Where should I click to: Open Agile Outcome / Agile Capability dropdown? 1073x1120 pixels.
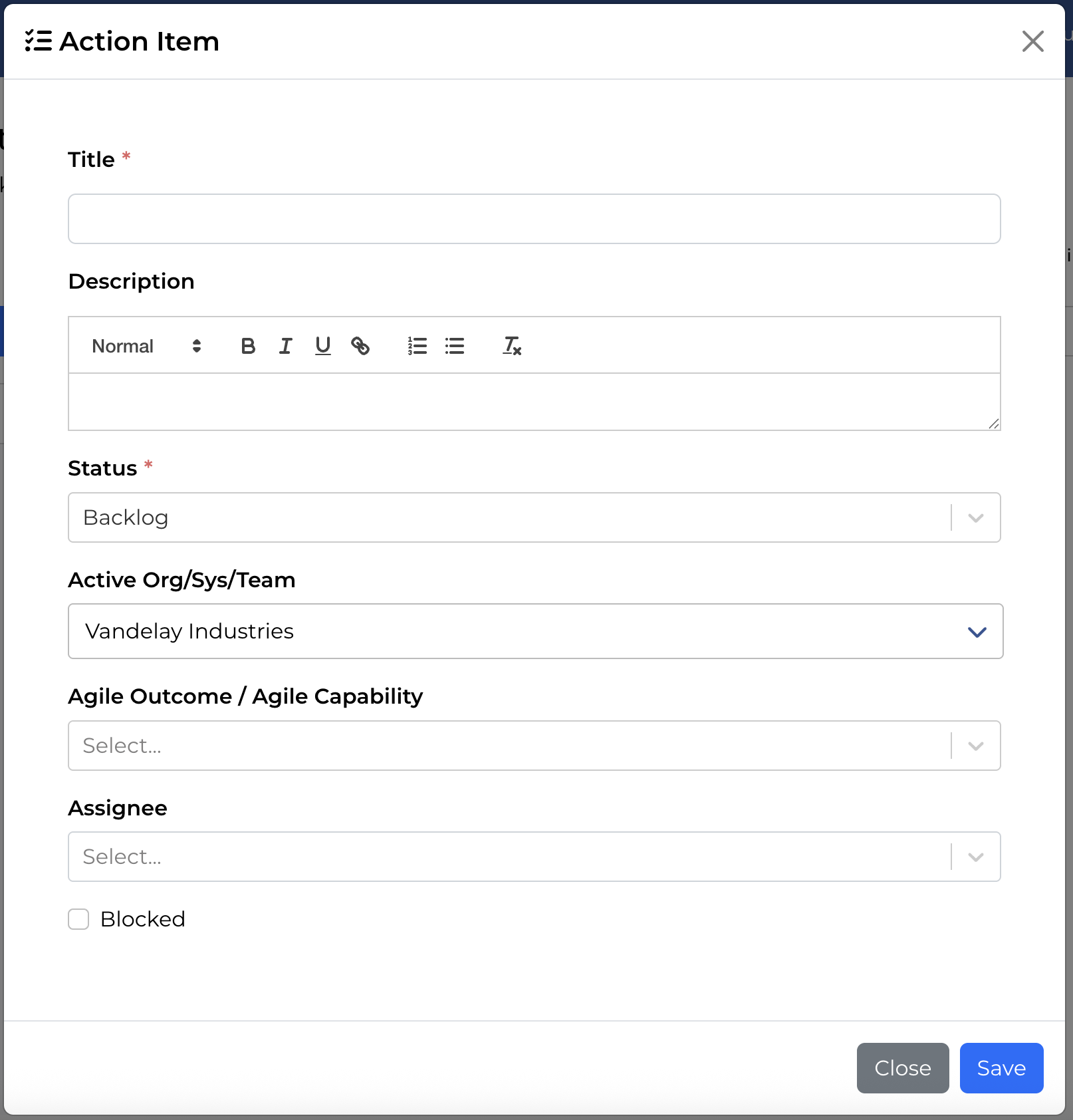click(x=534, y=746)
